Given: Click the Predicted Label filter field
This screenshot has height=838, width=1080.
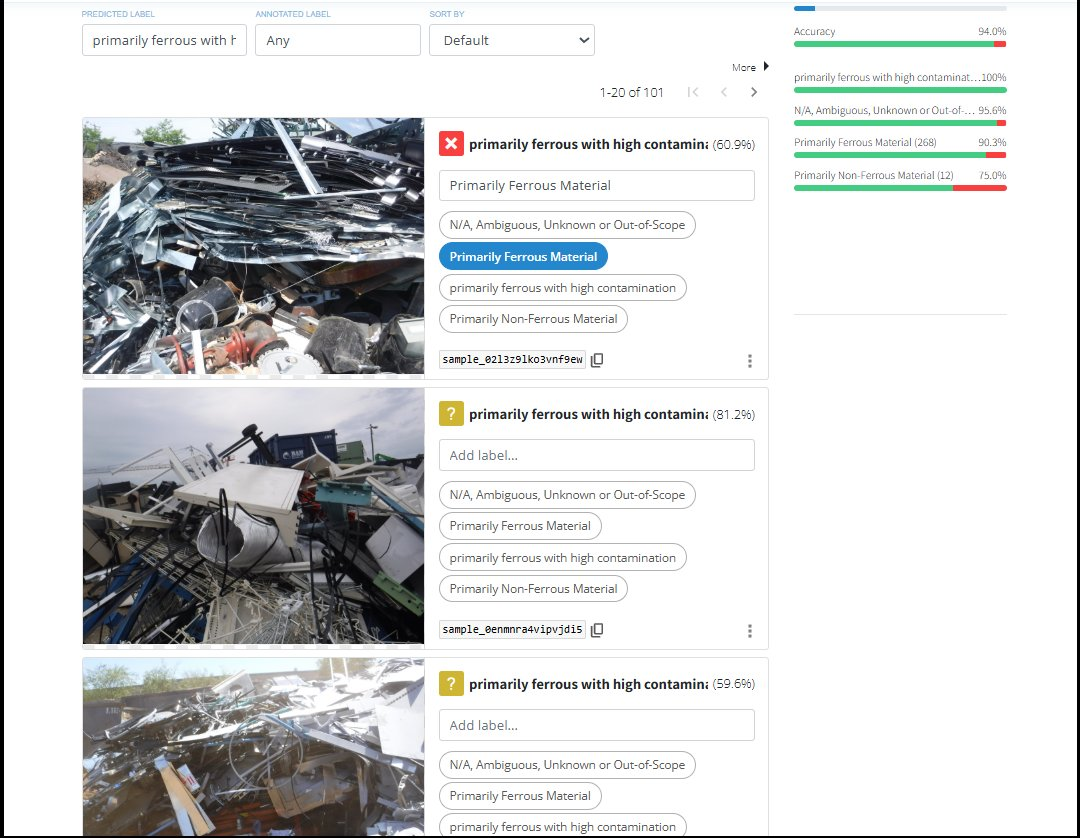Looking at the screenshot, I should pyautogui.click(x=164, y=40).
